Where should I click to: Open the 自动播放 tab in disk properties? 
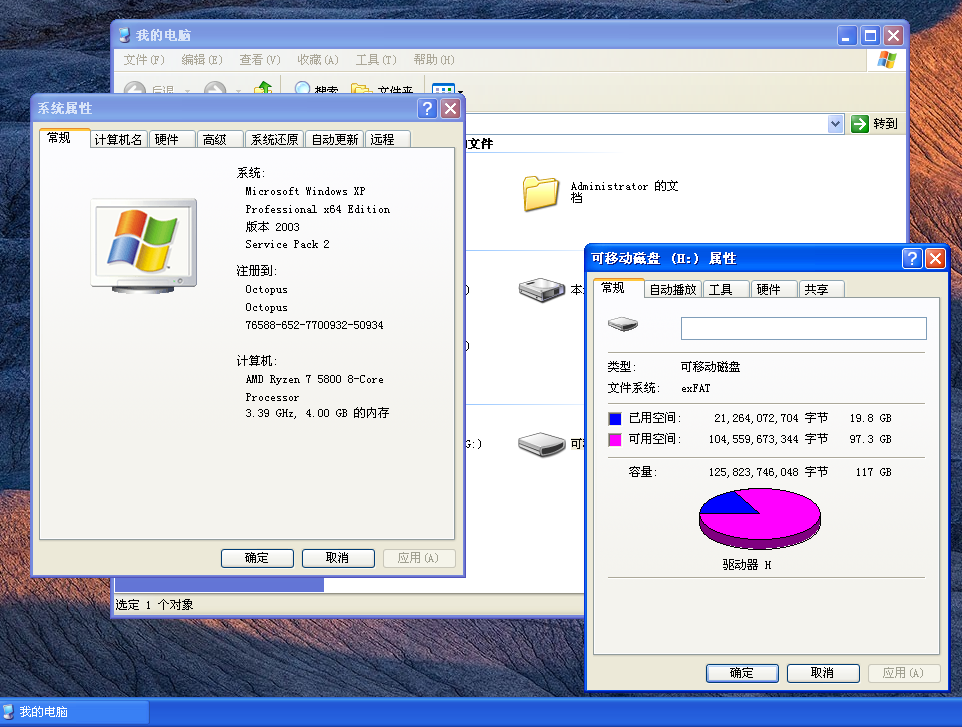point(673,290)
